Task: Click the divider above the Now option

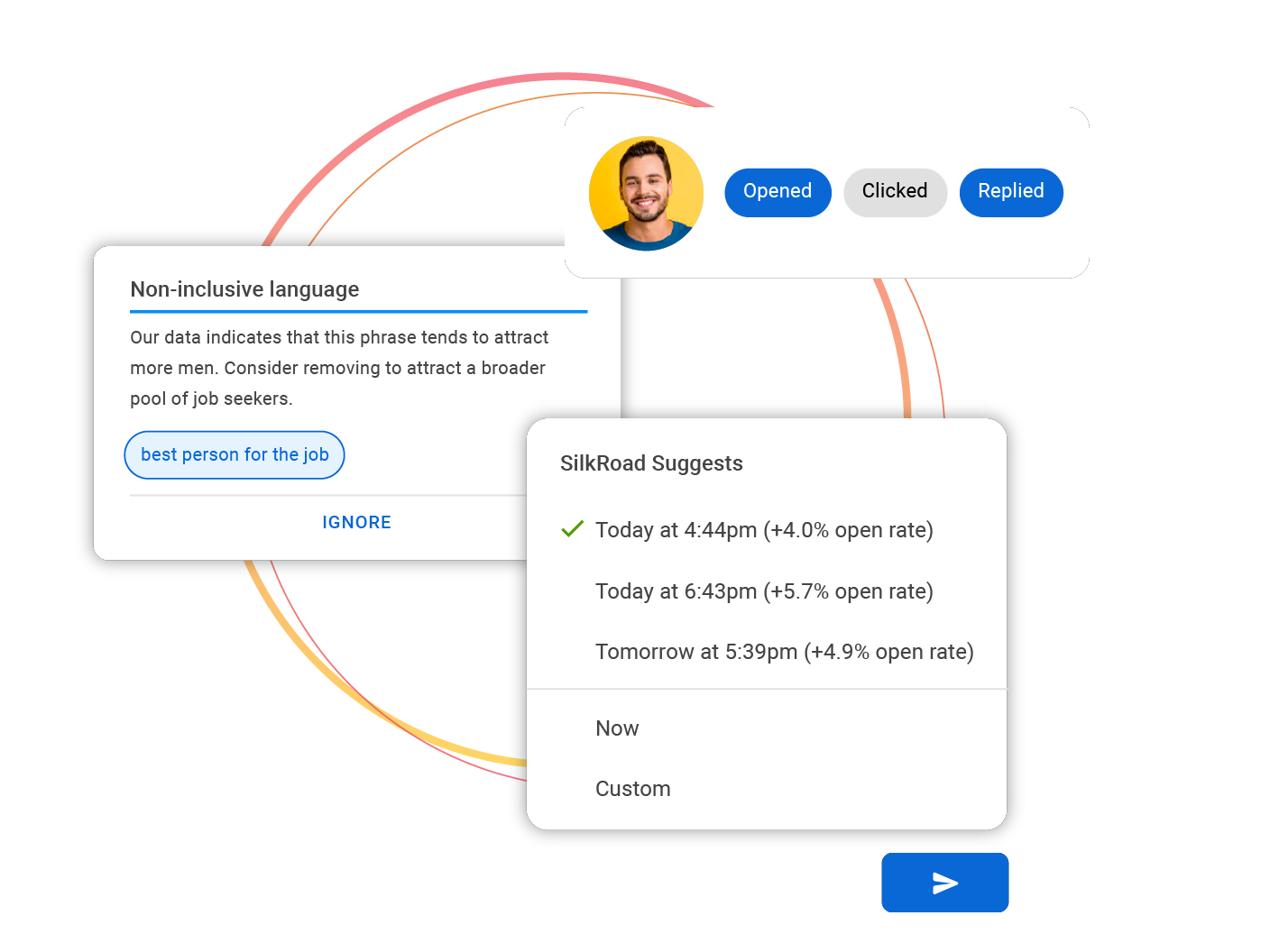Action: click(766, 688)
